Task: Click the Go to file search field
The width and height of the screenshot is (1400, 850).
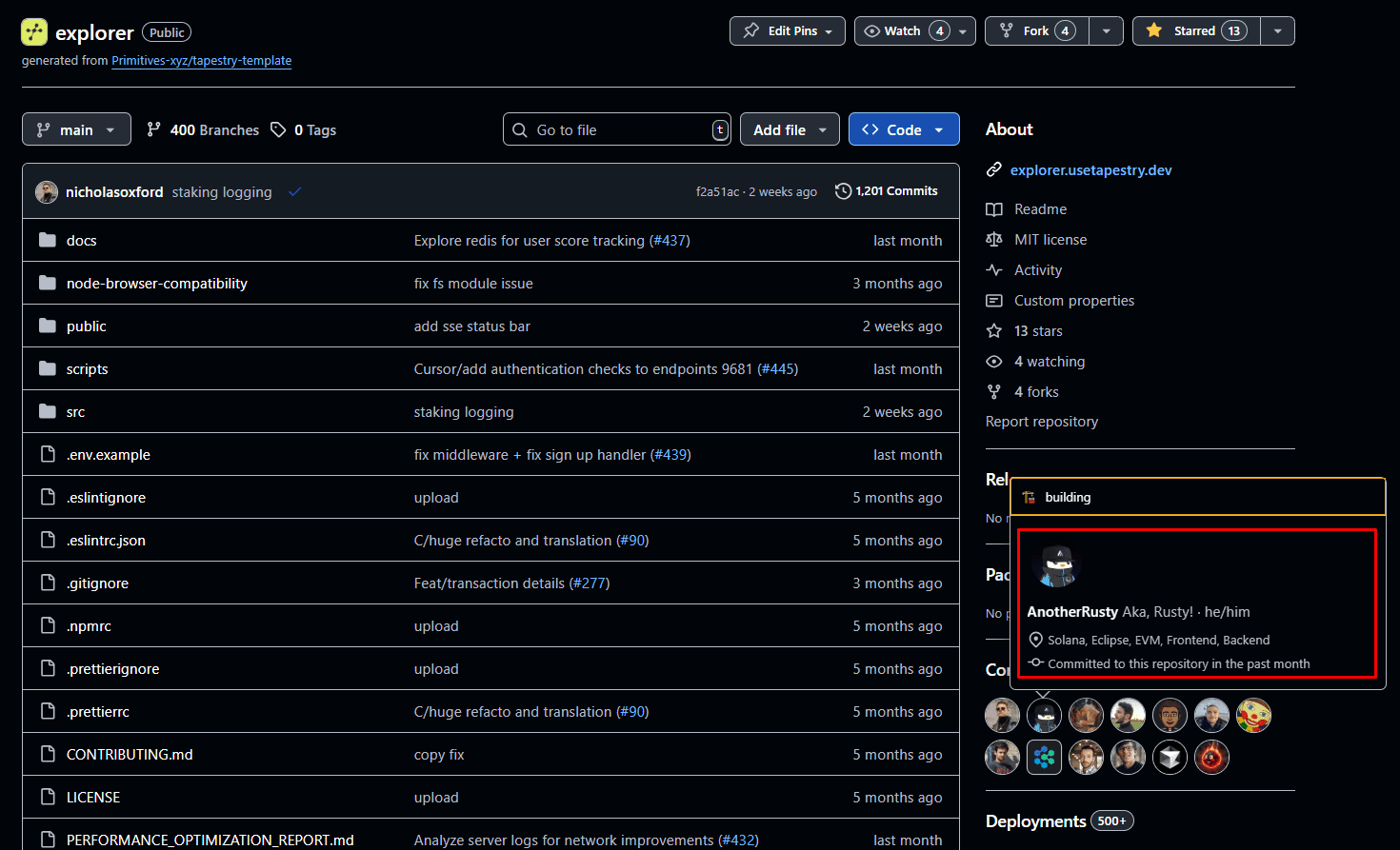Action: [617, 128]
